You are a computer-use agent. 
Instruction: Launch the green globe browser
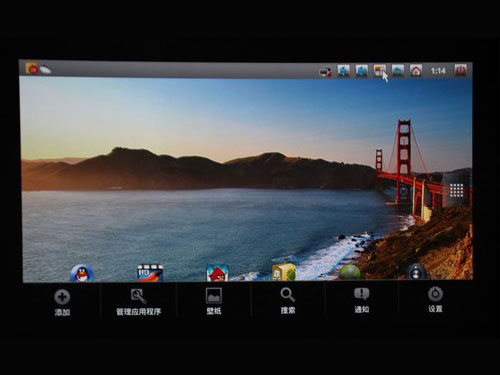pos(350,272)
